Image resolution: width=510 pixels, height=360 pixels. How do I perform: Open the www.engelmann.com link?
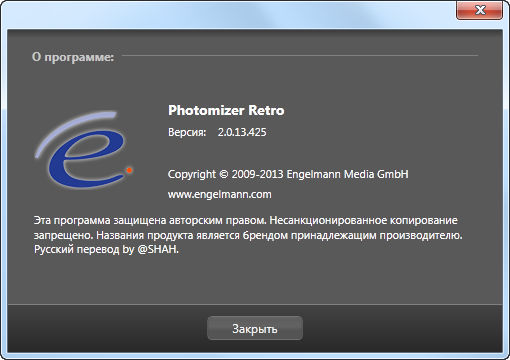click(220, 194)
